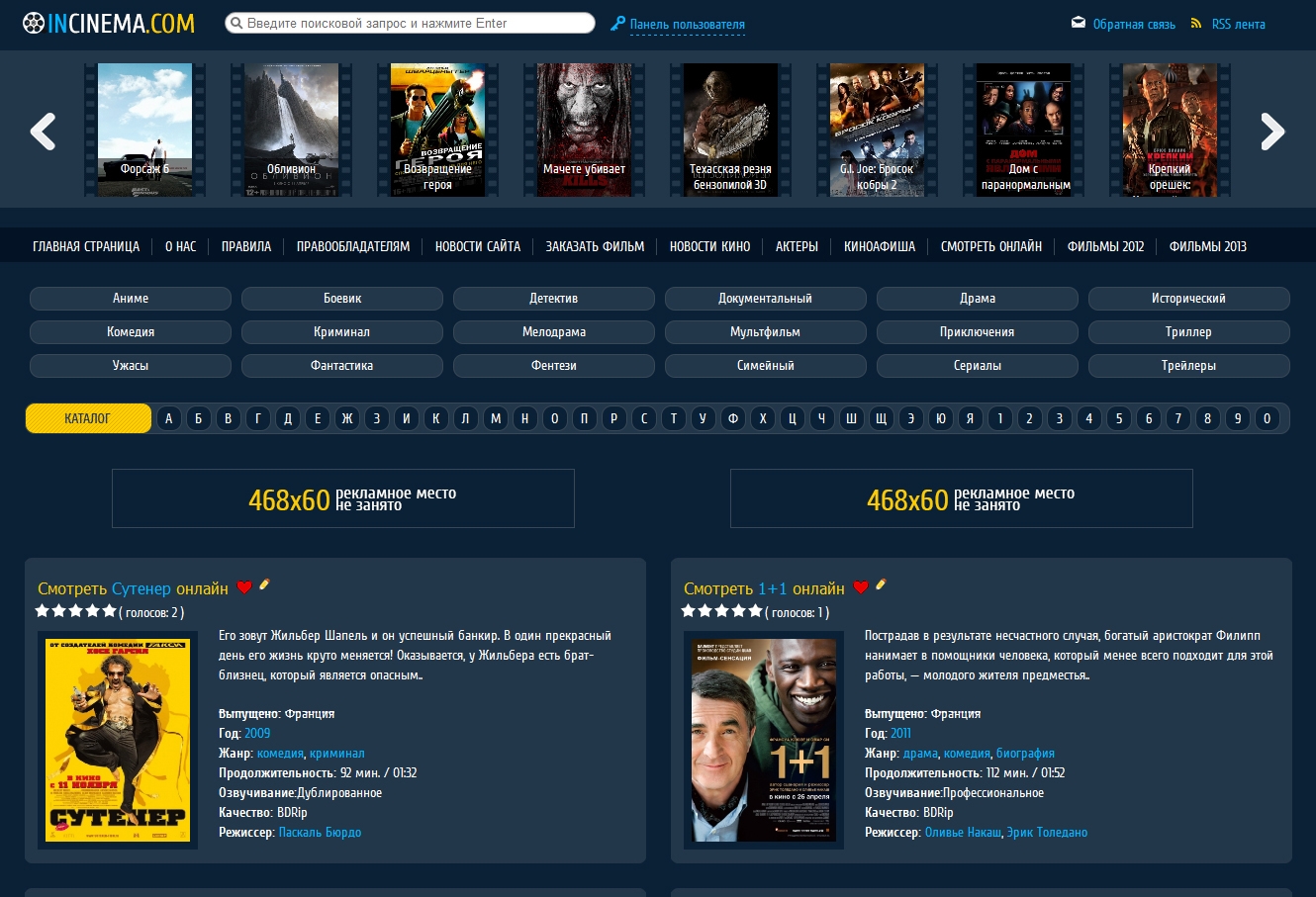1316x897 pixels.
Task: Focus the search query input field
Action: pyautogui.click(x=410, y=23)
